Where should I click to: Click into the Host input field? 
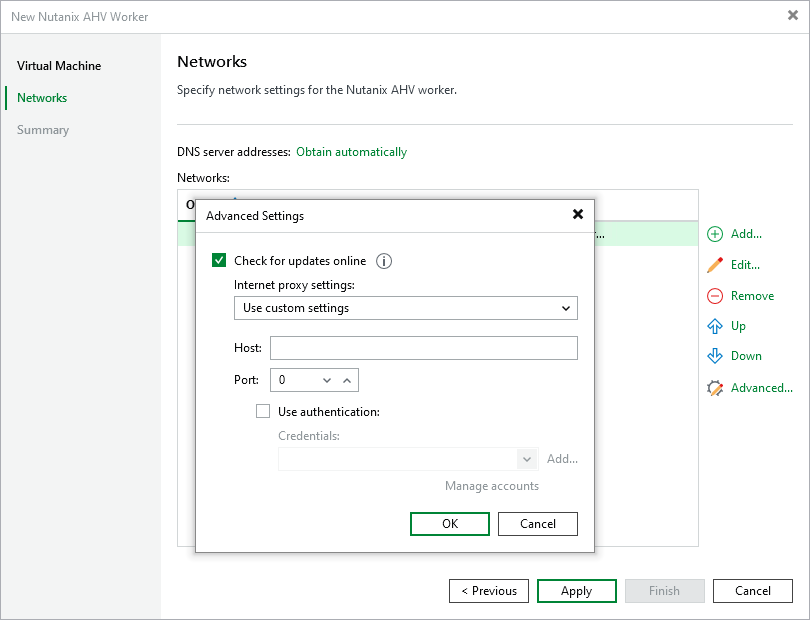[424, 348]
